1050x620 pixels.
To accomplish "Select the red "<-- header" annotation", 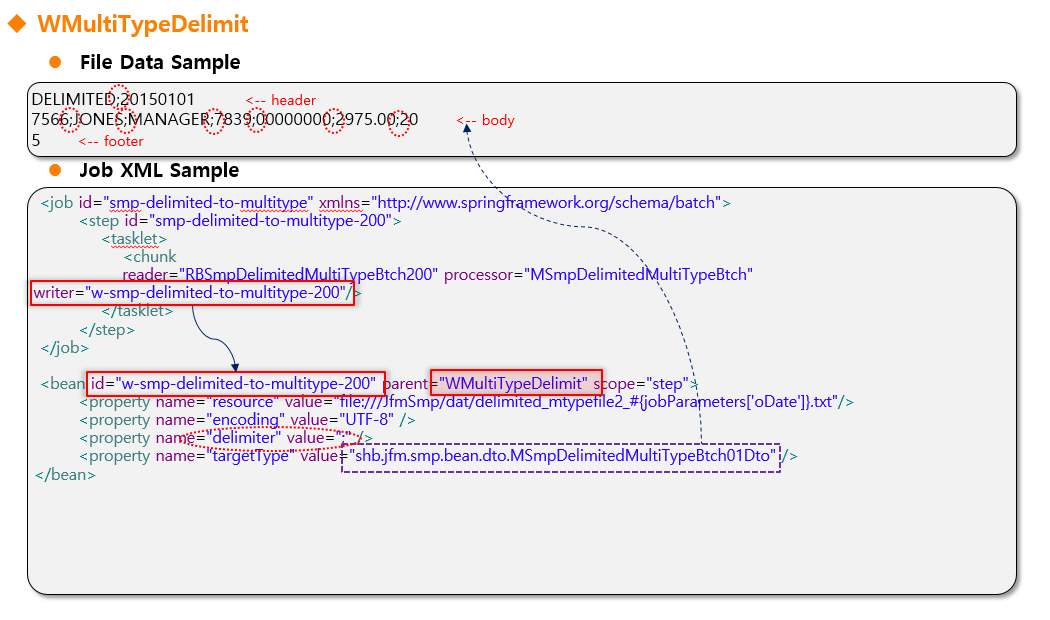I will (x=281, y=100).
